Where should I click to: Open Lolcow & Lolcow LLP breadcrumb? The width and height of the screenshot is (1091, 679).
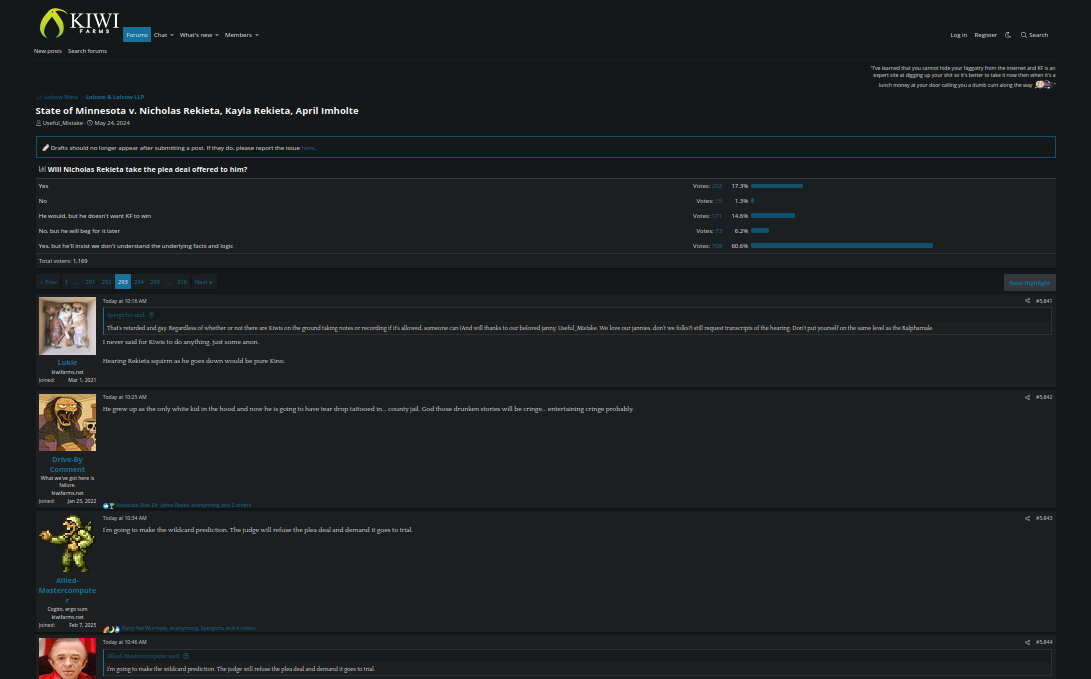click(115, 97)
